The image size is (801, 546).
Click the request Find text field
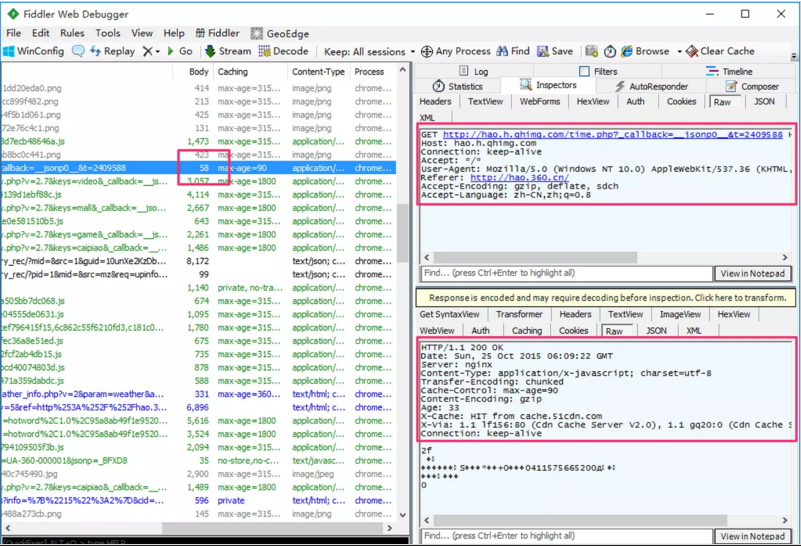[566, 274]
